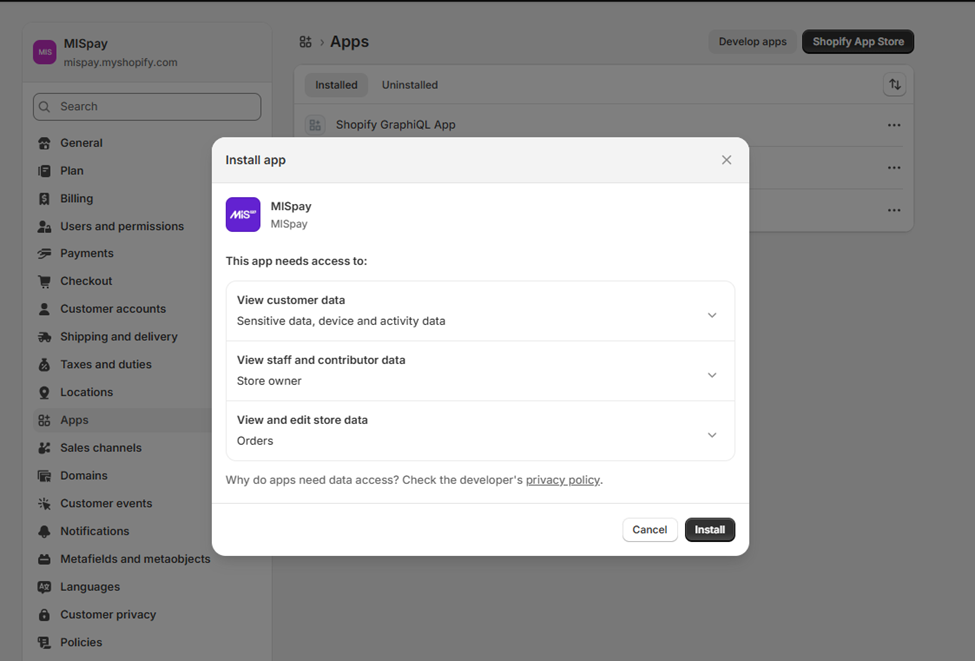Click the 'Orders' permission text
The height and width of the screenshot is (661, 975).
point(255,441)
